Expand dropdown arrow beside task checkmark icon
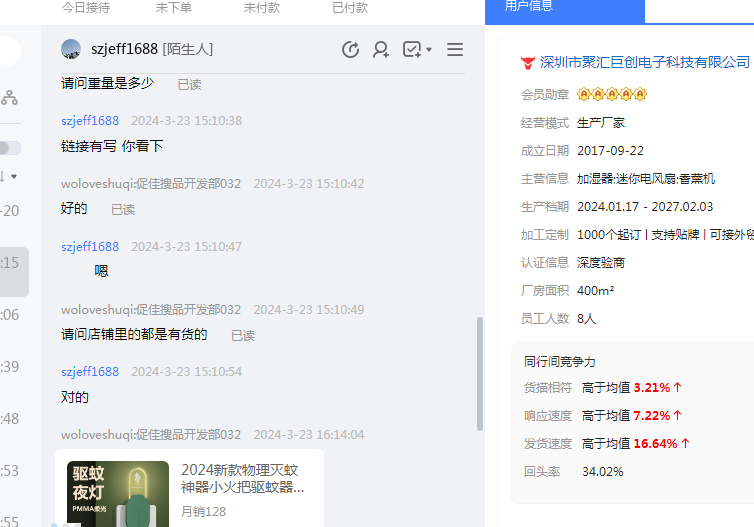This screenshot has width=754, height=527. pos(429,50)
